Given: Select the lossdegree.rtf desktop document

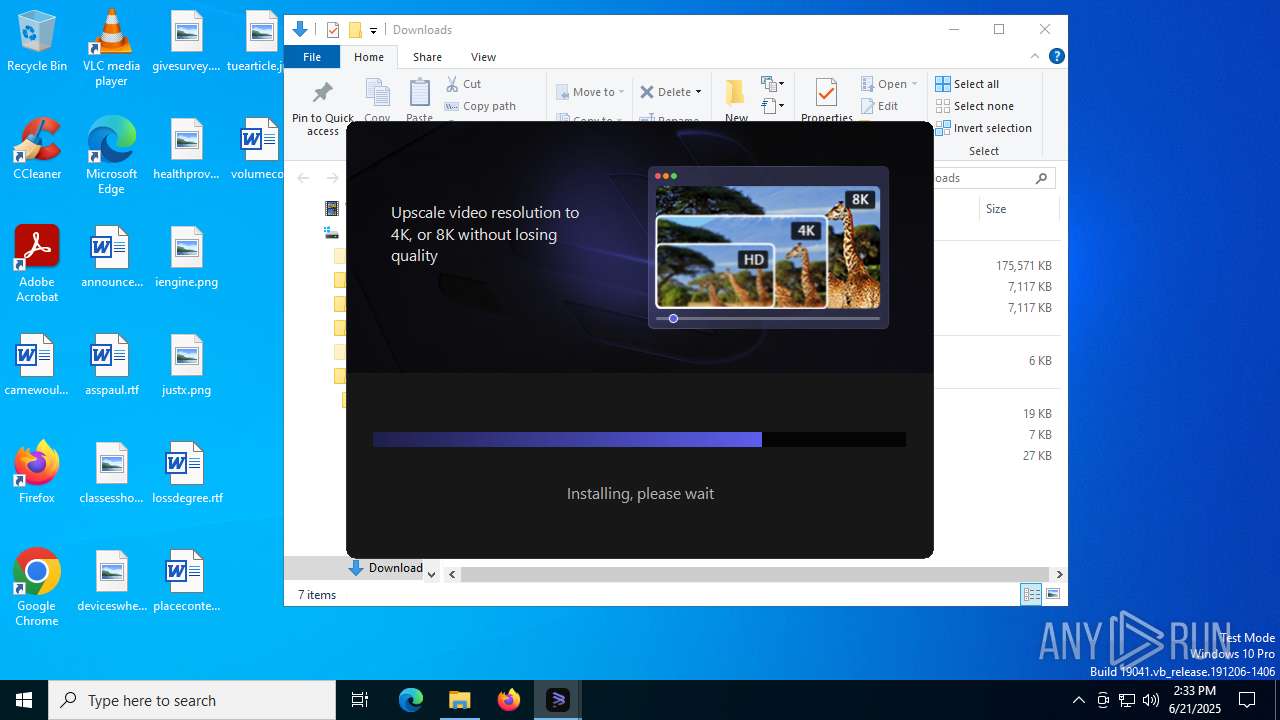Looking at the screenshot, I should point(187,474).
